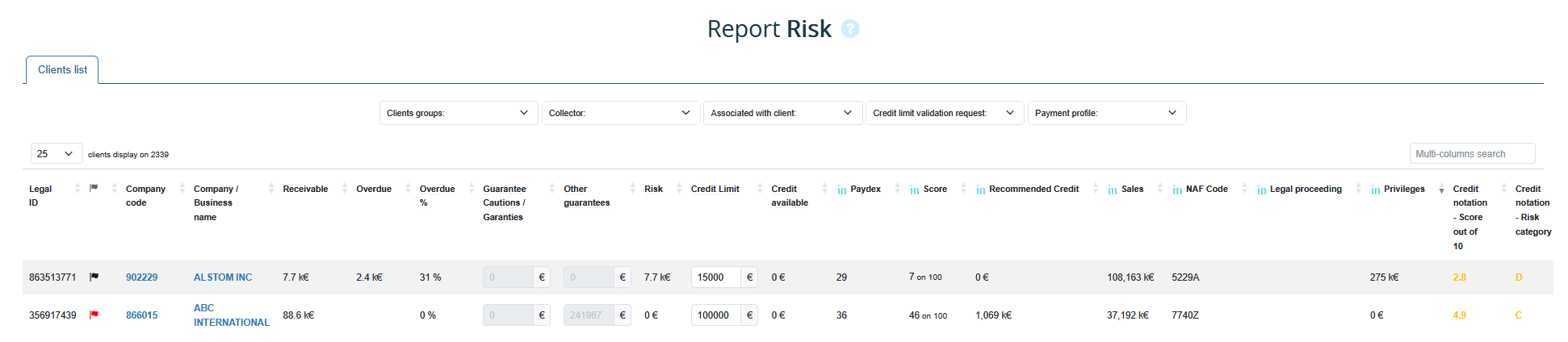Sort by the Privileges column arrow
The width and height of the screenshot is (1568, 342).
pos(1441,190)
